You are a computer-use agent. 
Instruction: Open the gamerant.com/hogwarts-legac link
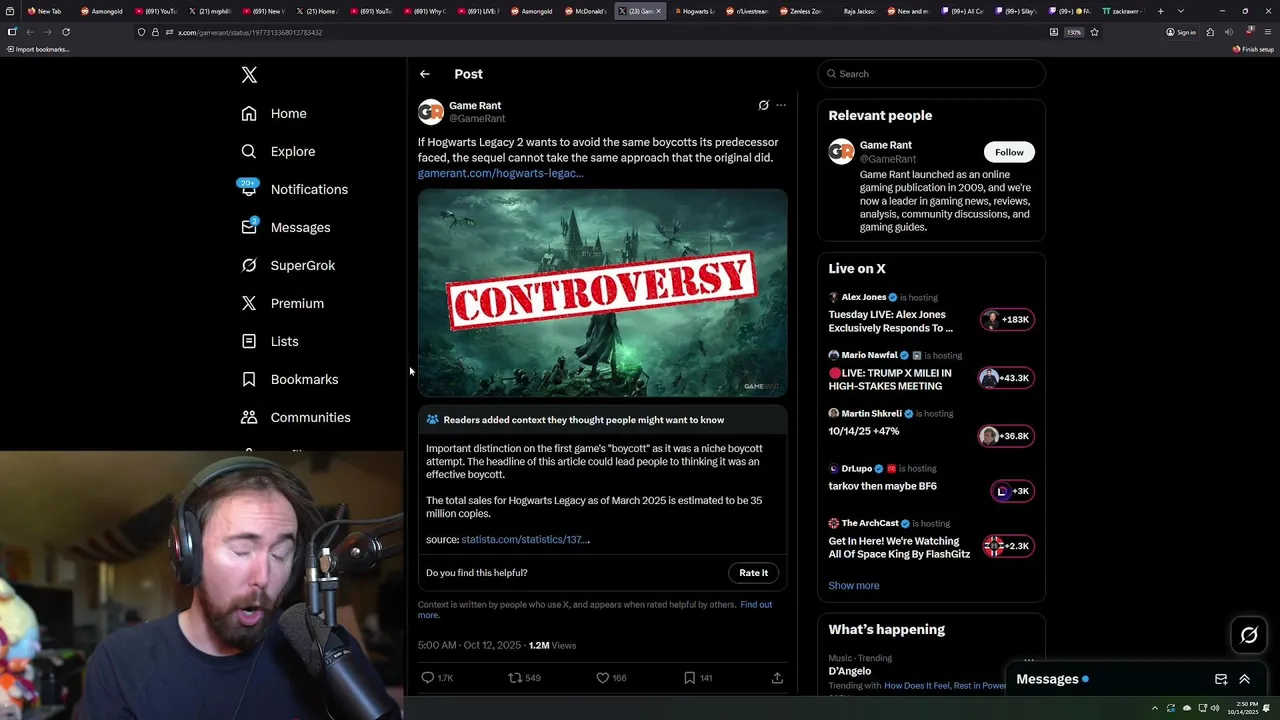(x=500, y=173)
